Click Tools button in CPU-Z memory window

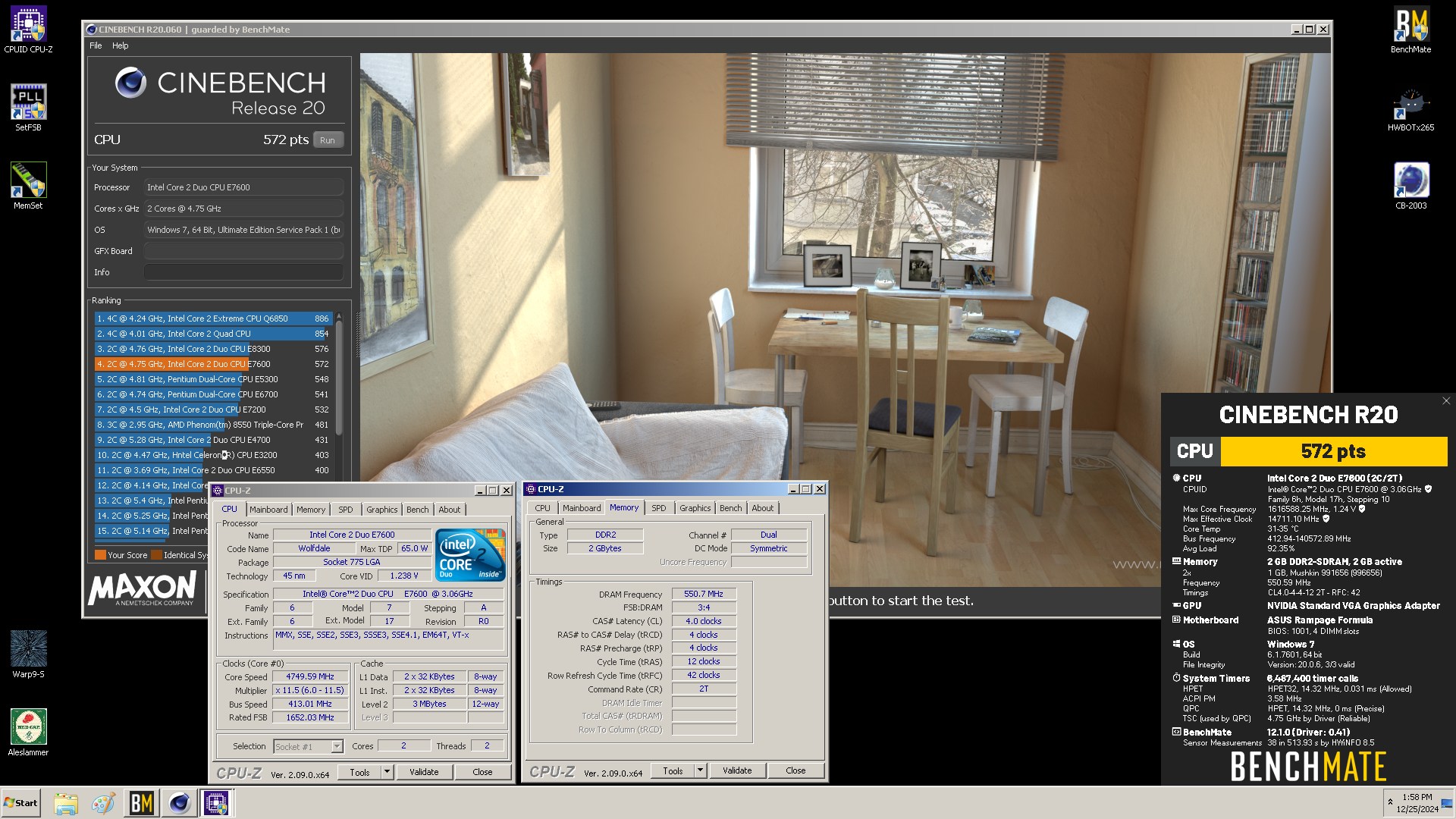click(673, 770)
